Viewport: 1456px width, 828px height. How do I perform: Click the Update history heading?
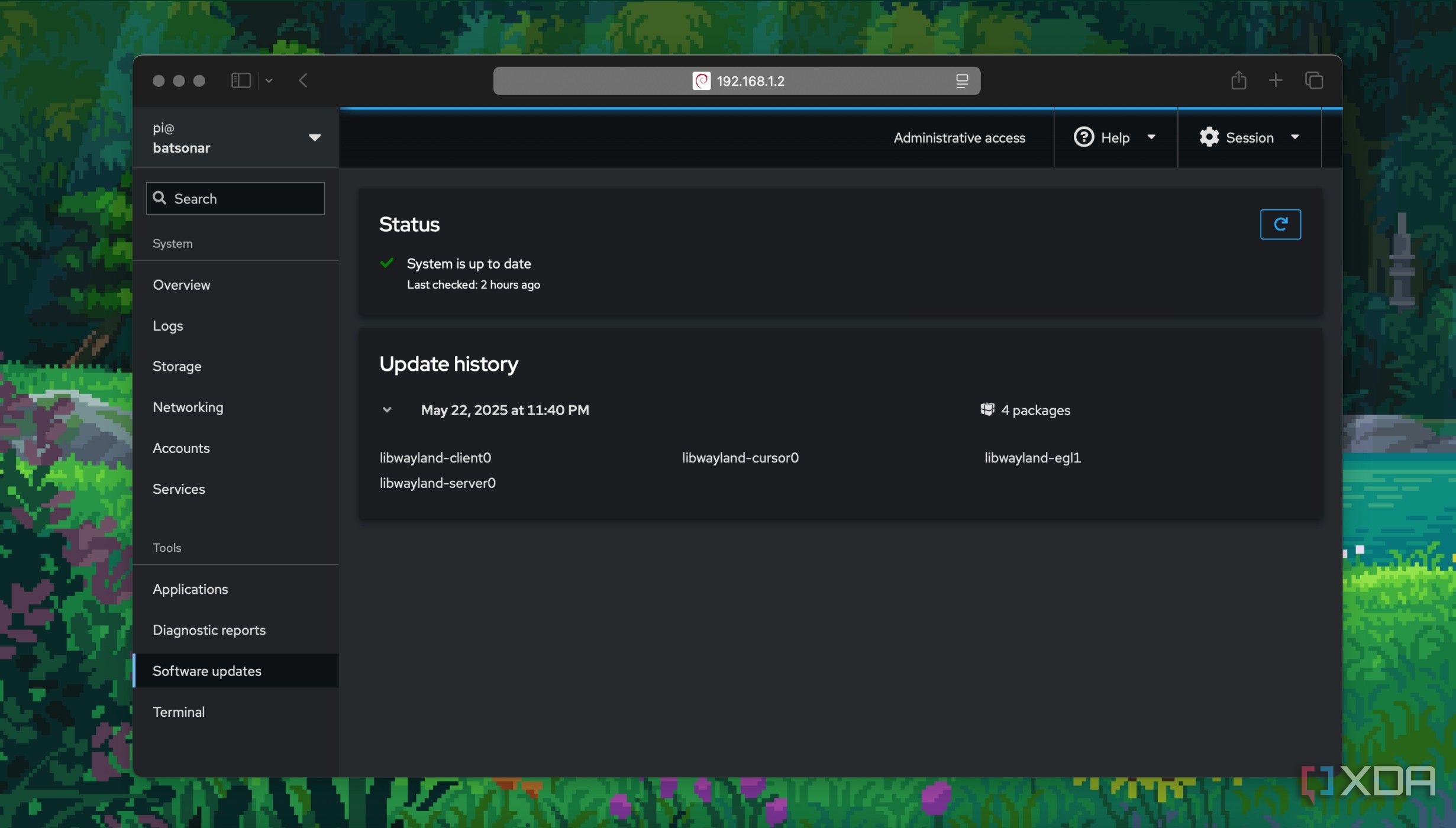click(448, 364)
